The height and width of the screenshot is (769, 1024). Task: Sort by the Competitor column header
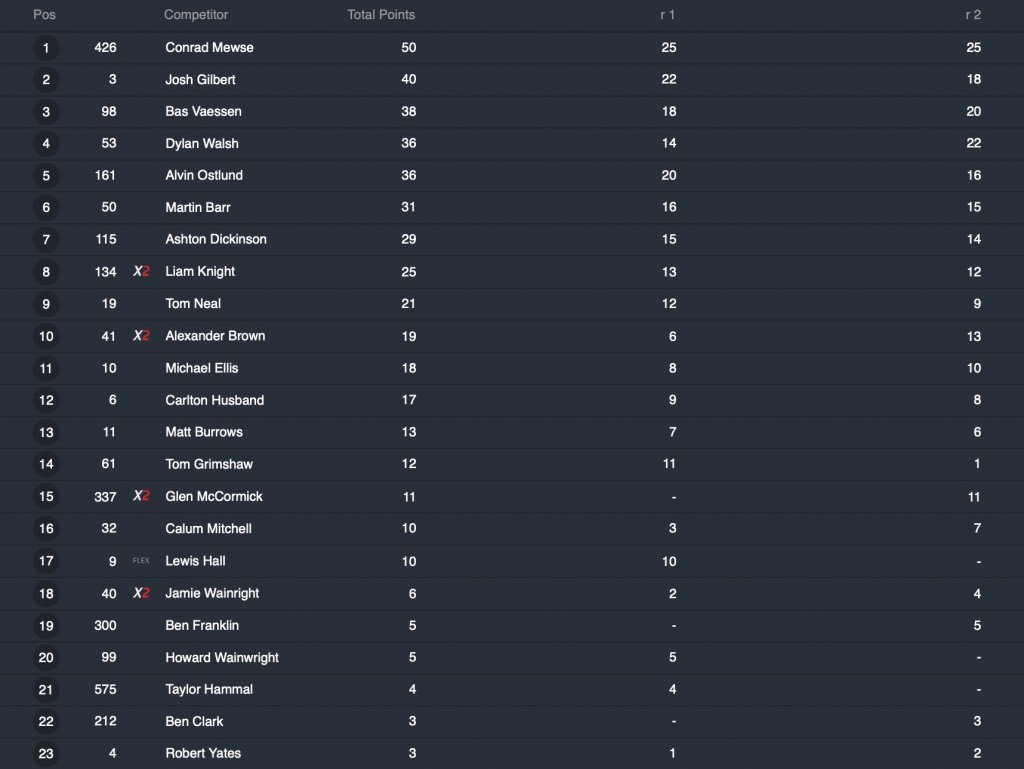(x=196, y=15)
